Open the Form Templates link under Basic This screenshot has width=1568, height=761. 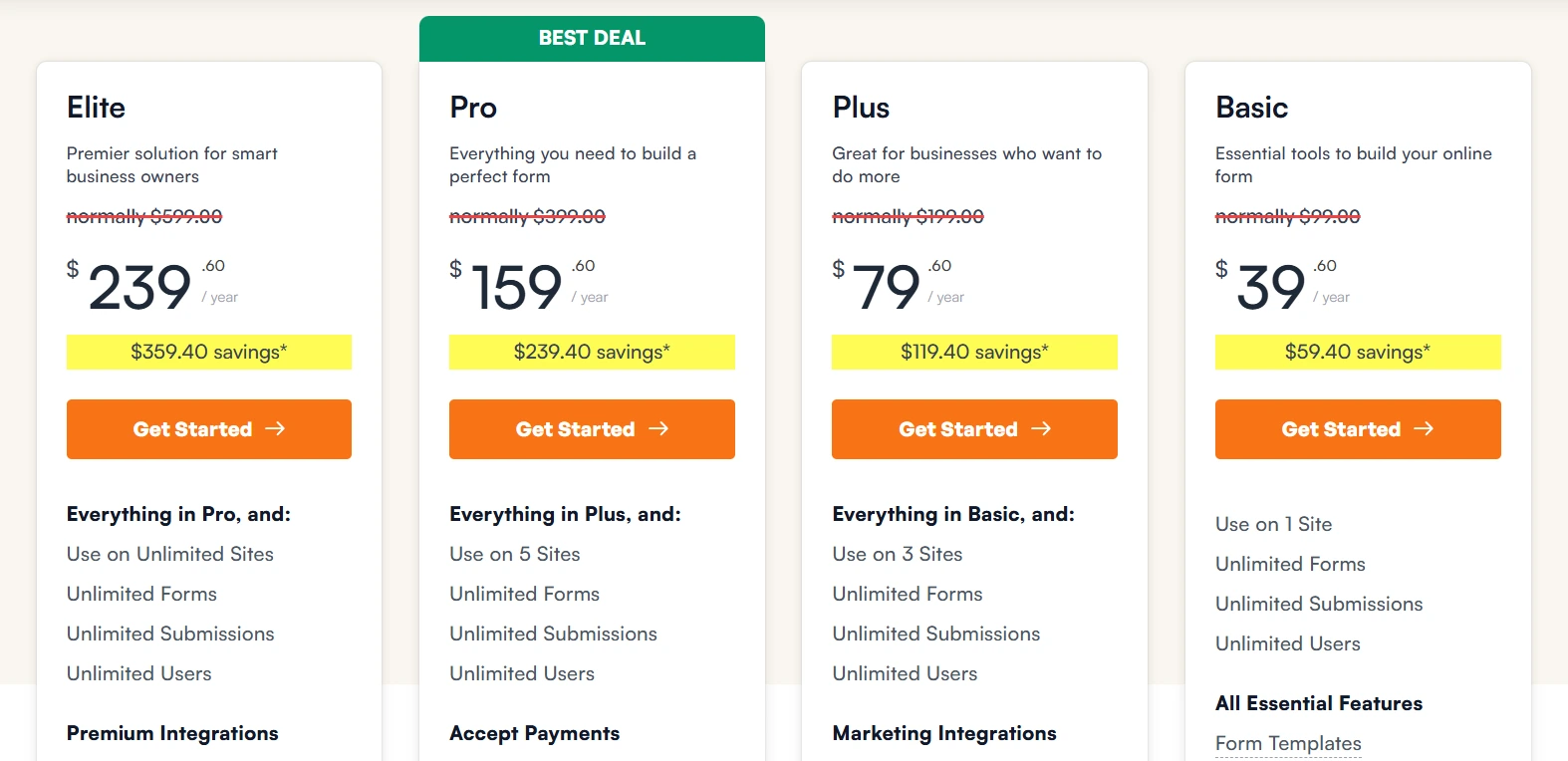[x=1288, y=743]
